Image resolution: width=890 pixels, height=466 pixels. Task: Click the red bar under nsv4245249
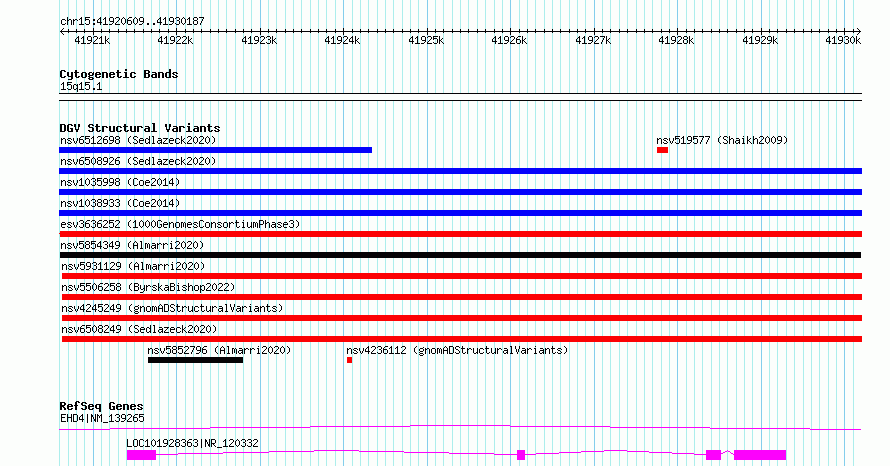pos(462,318)
